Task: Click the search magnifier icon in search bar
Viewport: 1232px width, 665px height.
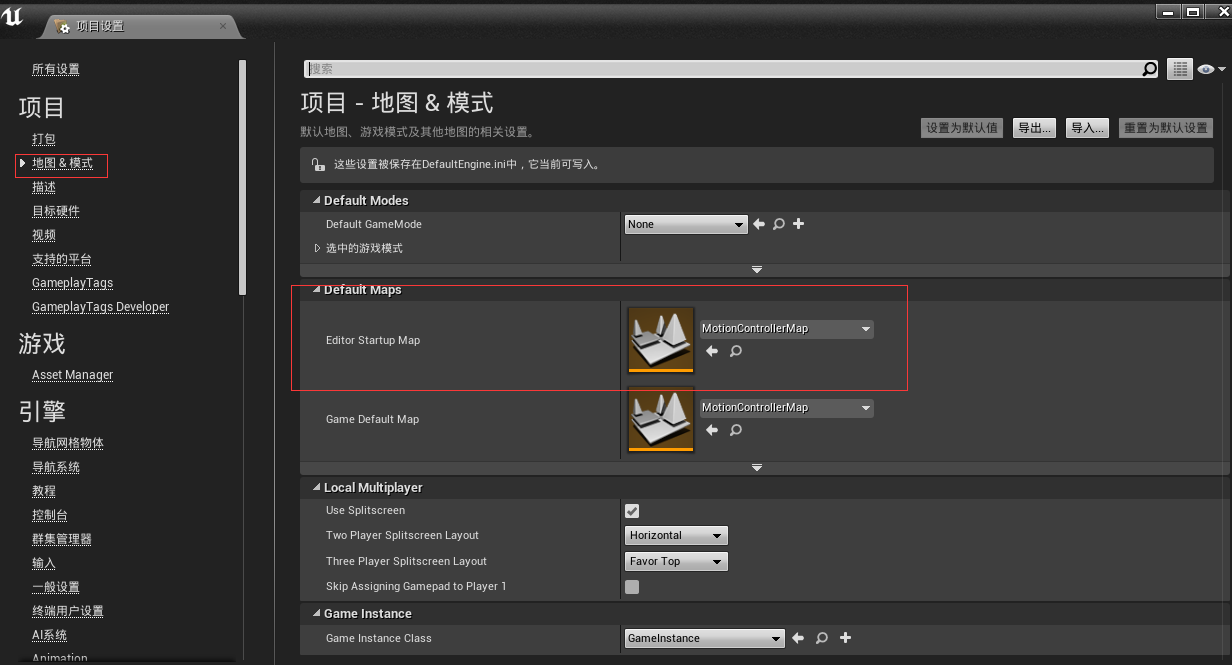Action: tap(1149, 69)
